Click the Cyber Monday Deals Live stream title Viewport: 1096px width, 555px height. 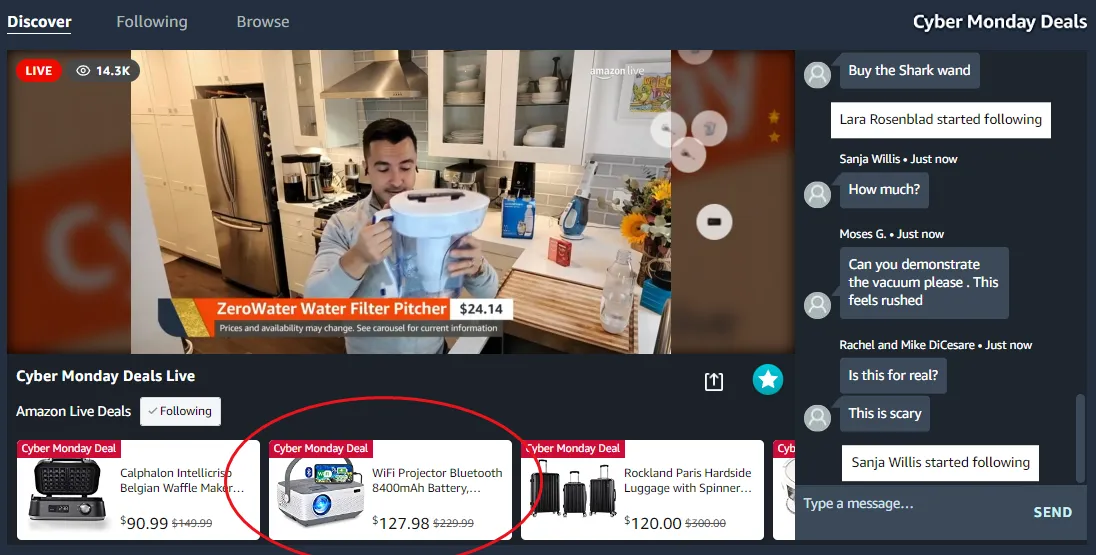coord(106,376)
